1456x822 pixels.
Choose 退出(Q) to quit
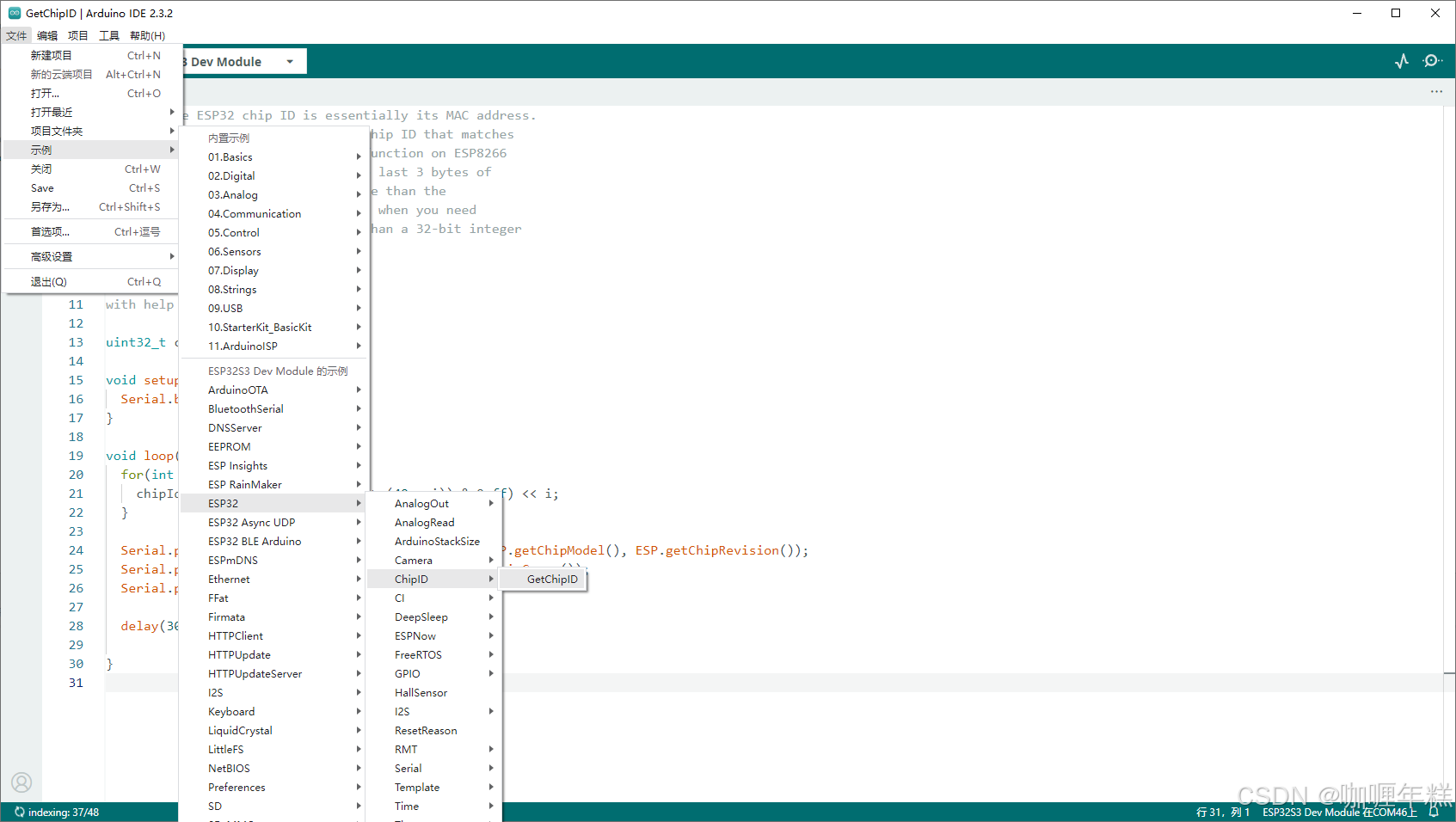click(x=91, y=281)
